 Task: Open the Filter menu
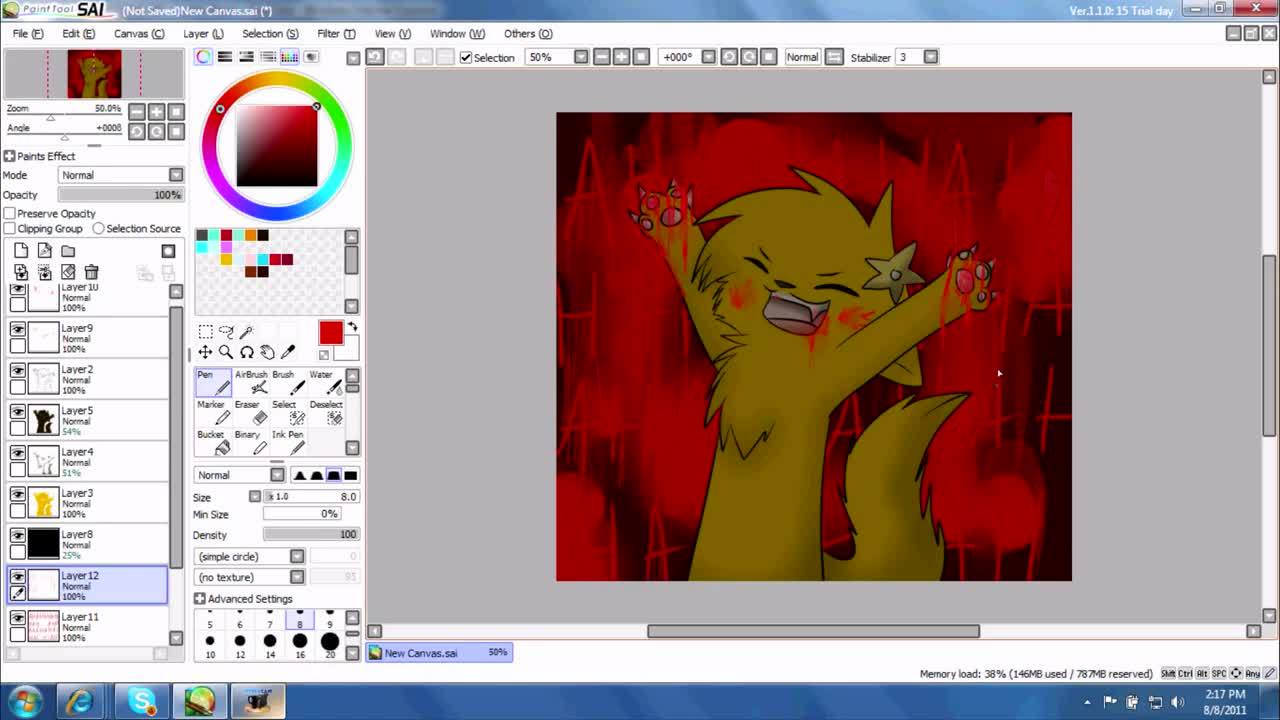tap(336, 34)
